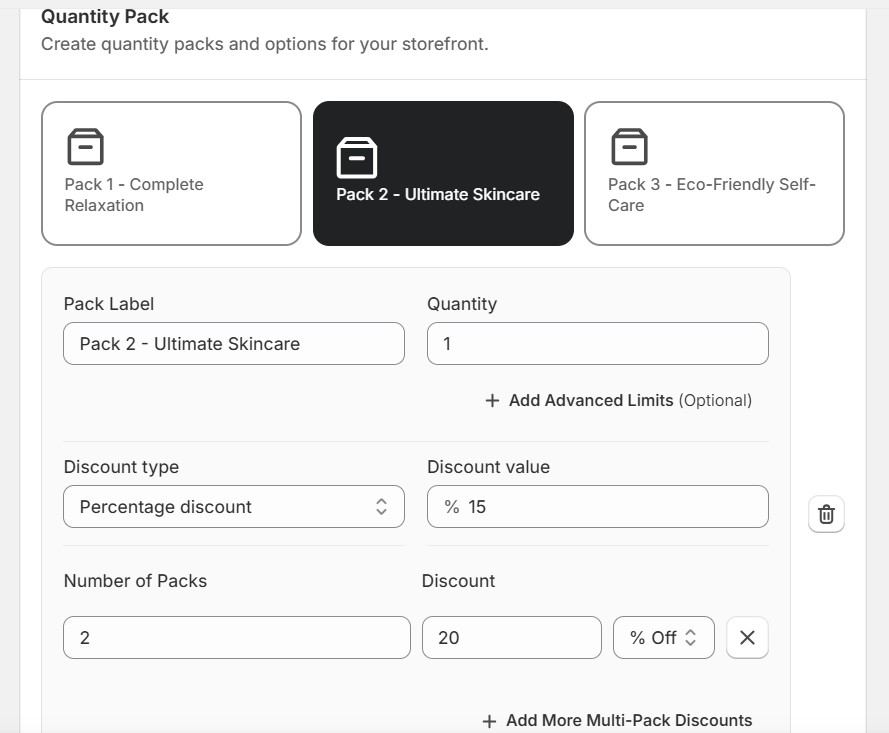
Task: Click the multi-pack Discount field showing 20
Action: tap(511, 638)
